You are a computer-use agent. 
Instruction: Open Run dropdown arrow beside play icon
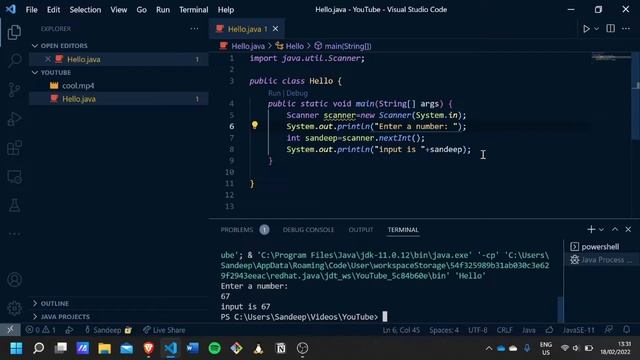click(x=596, y=29)
